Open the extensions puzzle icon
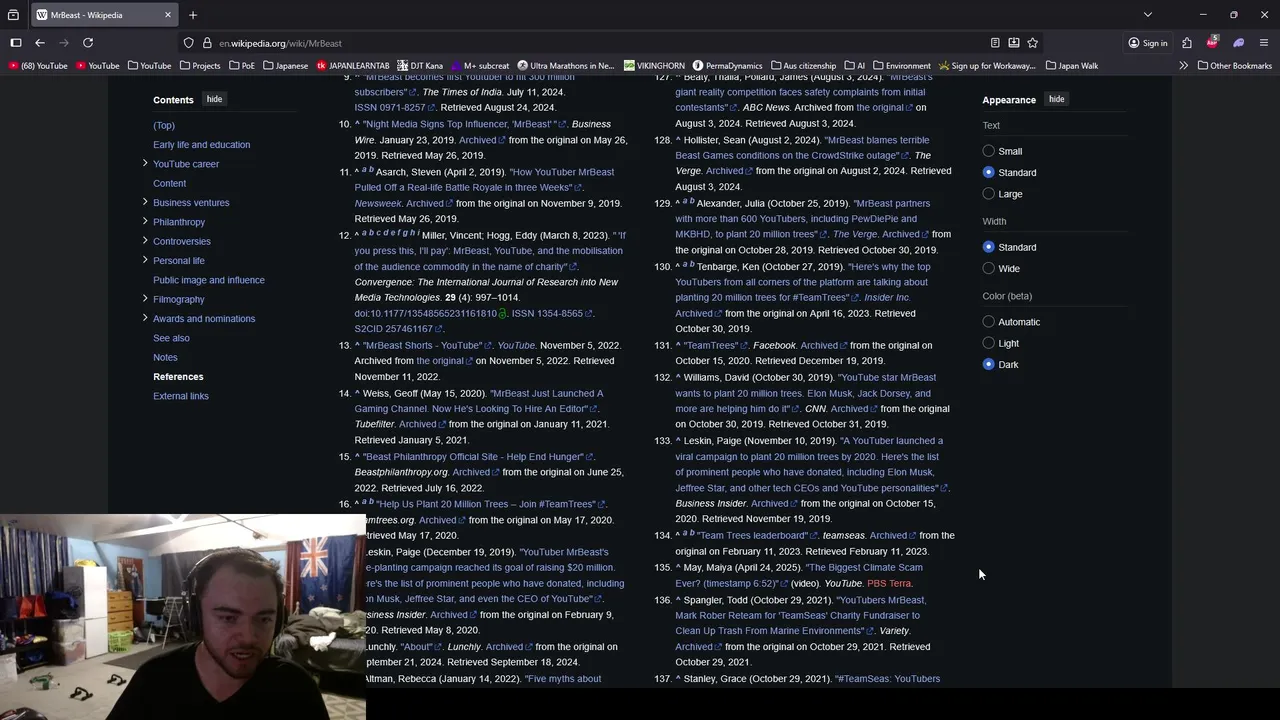Screen dimensions: 1280x720 coord(1187,43)
